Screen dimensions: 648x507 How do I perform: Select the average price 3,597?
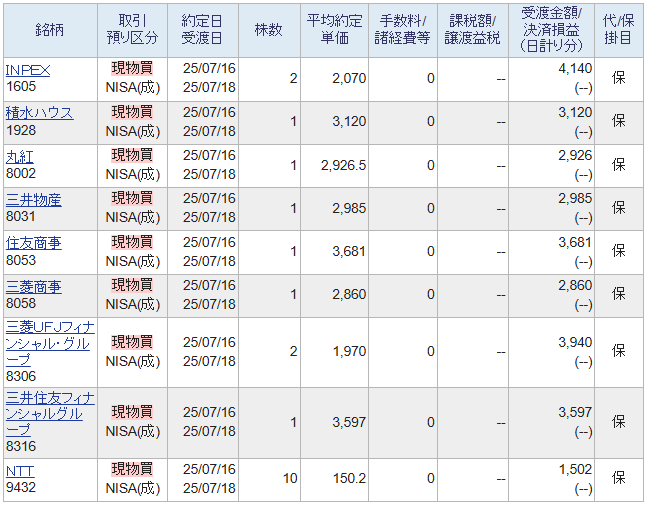[x=349, y=422]
